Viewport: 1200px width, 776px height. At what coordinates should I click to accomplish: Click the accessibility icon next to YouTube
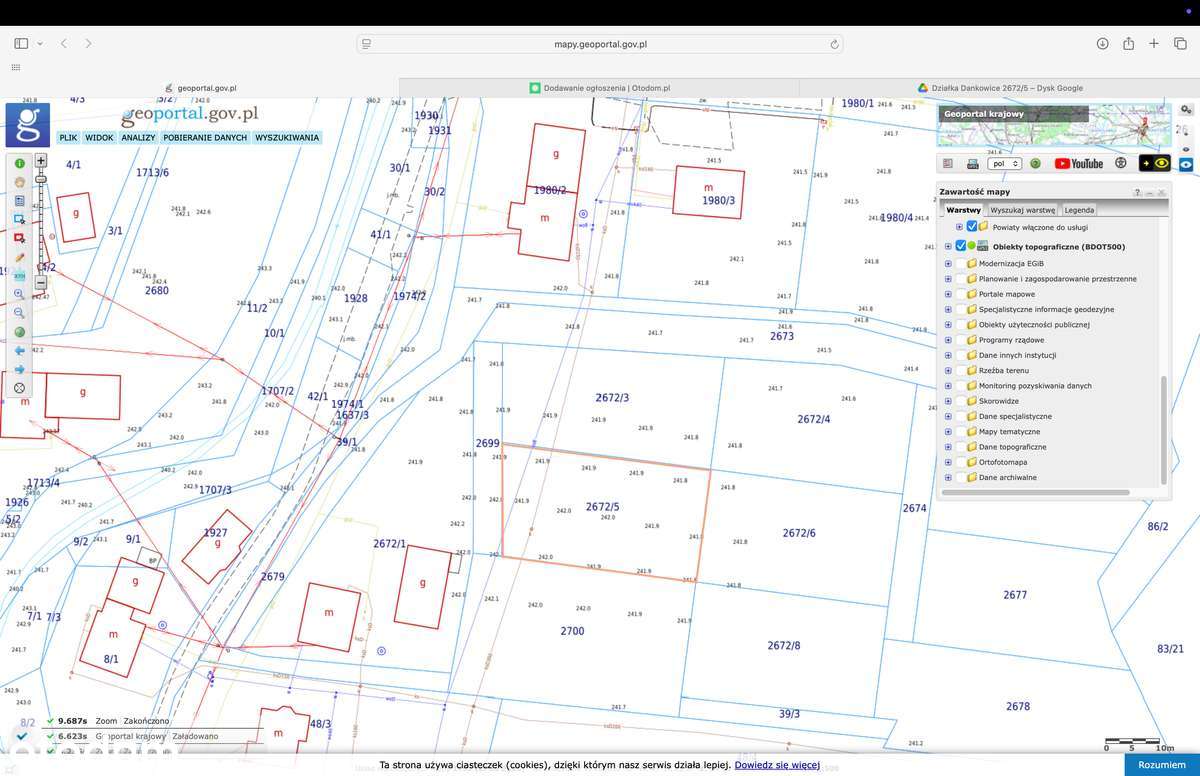(x=1120, y=163)
